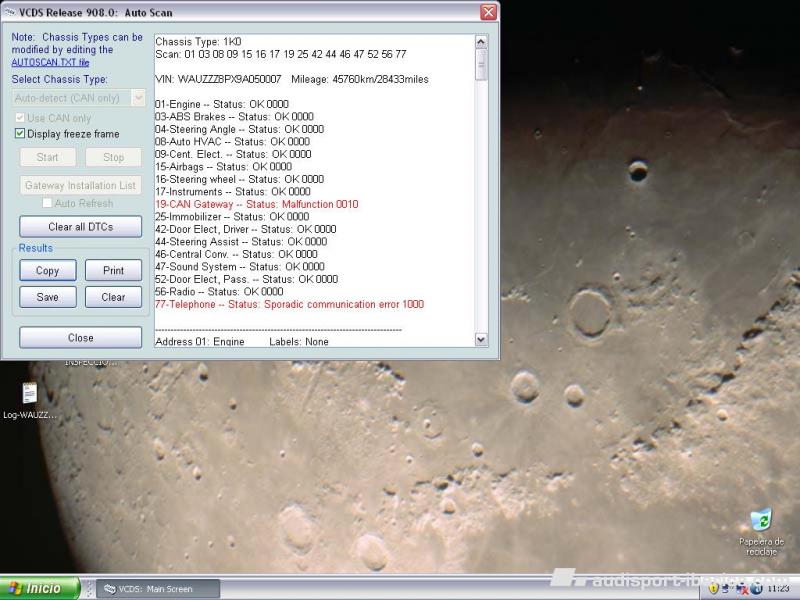
Task: Click Clear all DTCs
Action: tap(81, 227)
